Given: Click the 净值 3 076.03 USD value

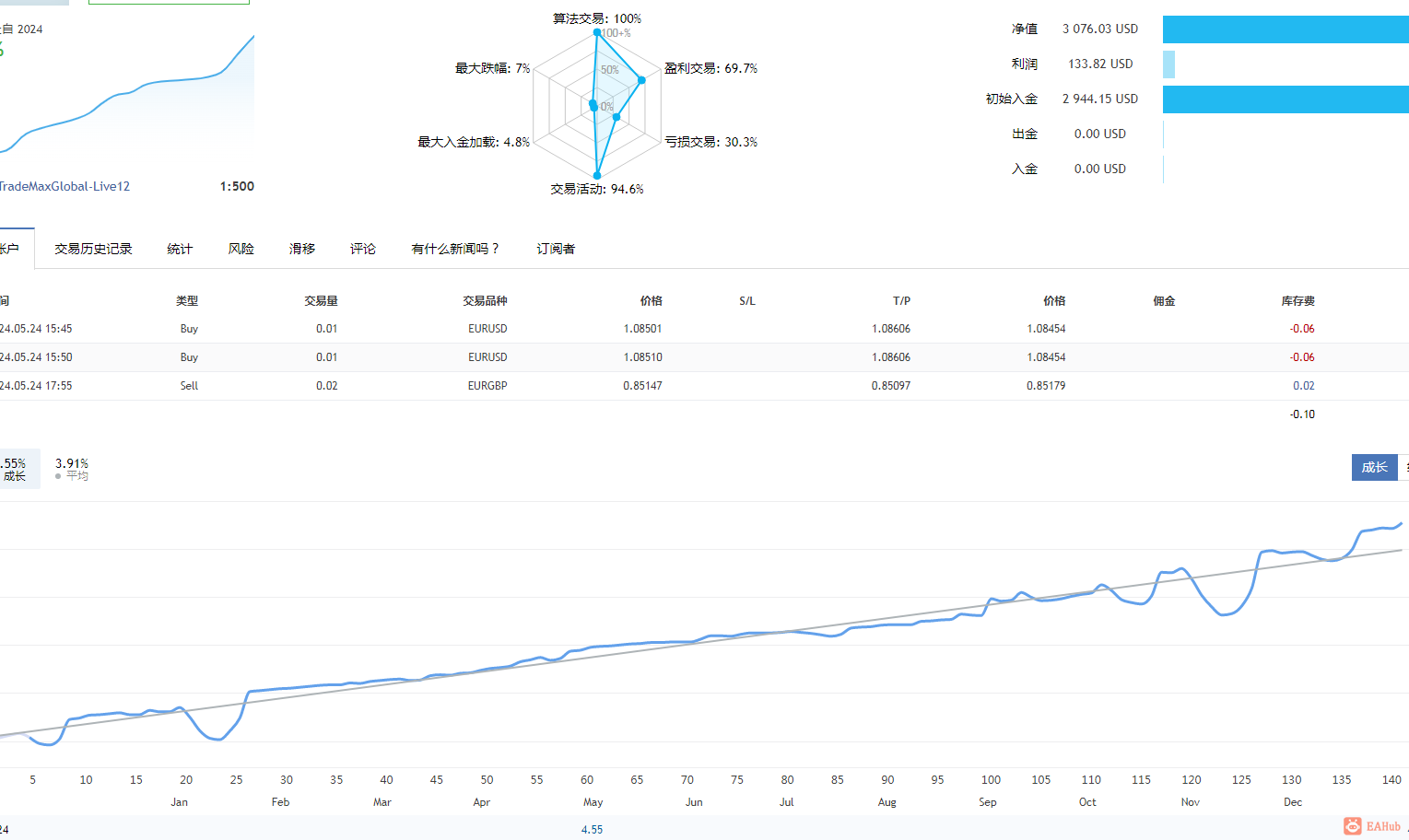Looking at the screenshot, I should point(1100,29).
